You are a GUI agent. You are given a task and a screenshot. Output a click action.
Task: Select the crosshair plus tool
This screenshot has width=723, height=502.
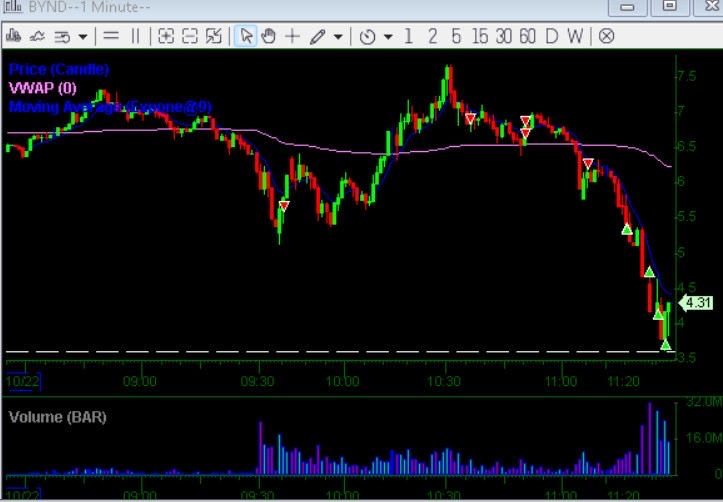tap(292, 36)
